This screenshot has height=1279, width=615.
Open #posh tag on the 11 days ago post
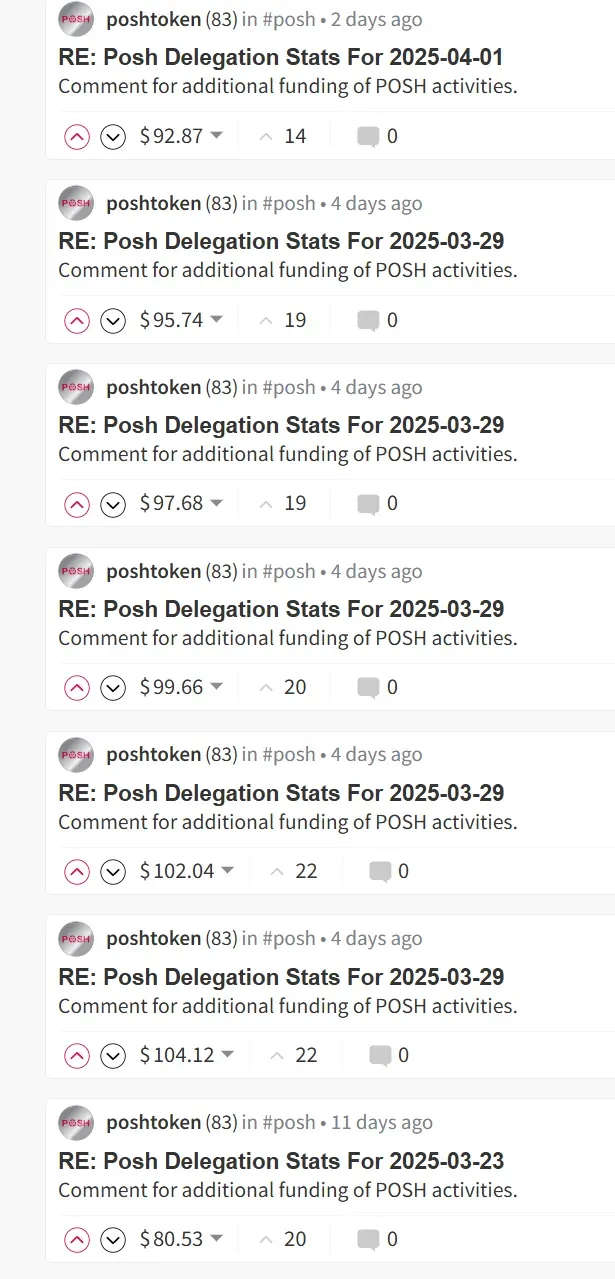(x=289, y=1122)
